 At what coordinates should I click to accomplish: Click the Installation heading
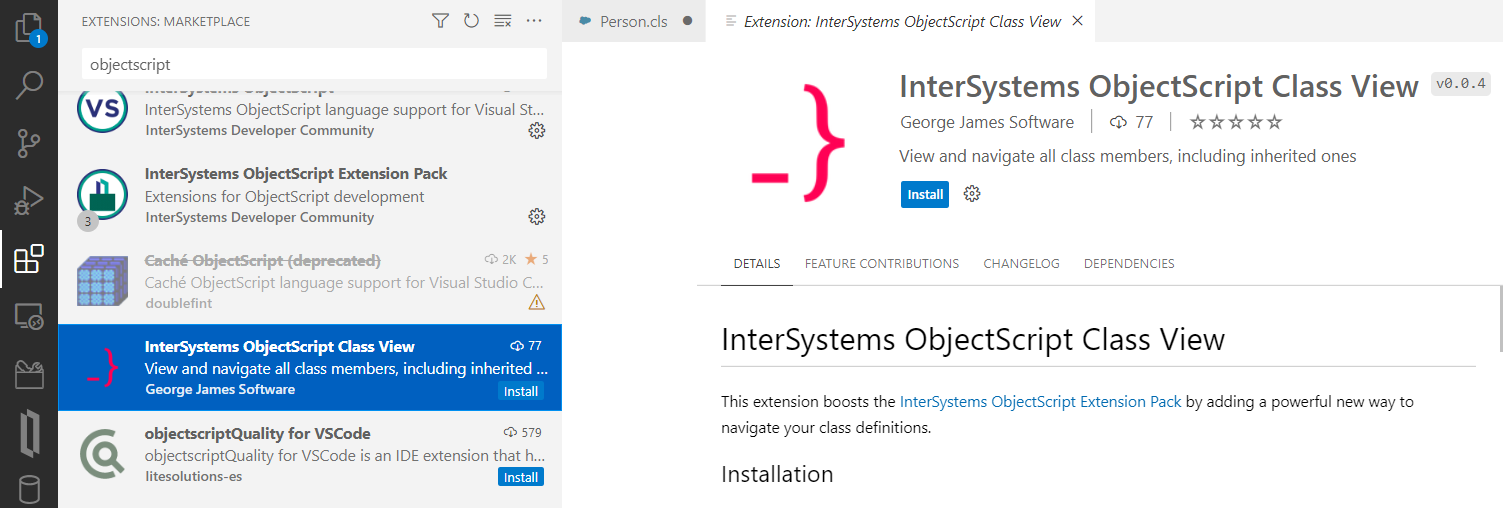click(777, 473)
